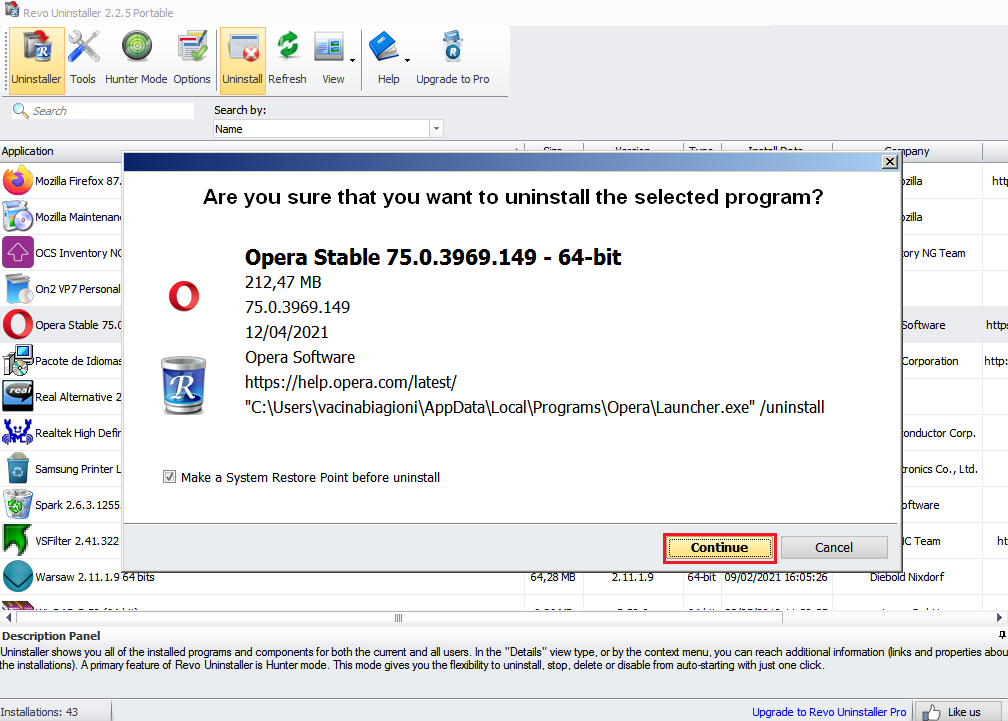Open the Options icon

(x=191, y=60)
